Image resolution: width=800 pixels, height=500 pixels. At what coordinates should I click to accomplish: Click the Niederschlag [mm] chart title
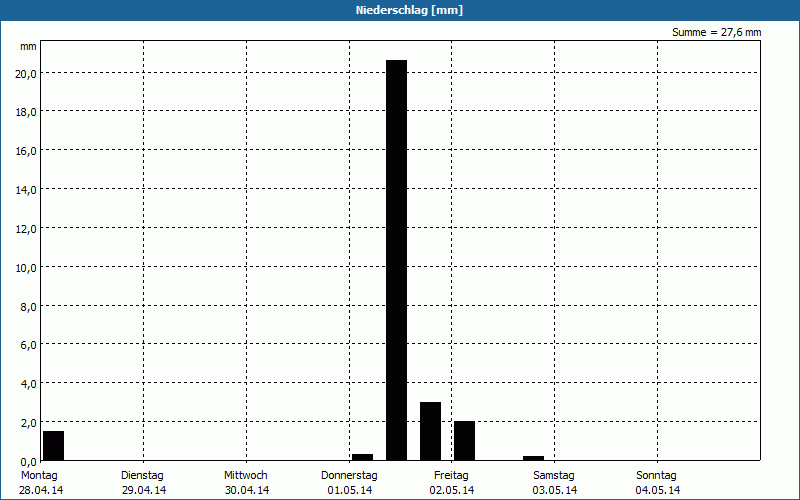click(409, 10)
